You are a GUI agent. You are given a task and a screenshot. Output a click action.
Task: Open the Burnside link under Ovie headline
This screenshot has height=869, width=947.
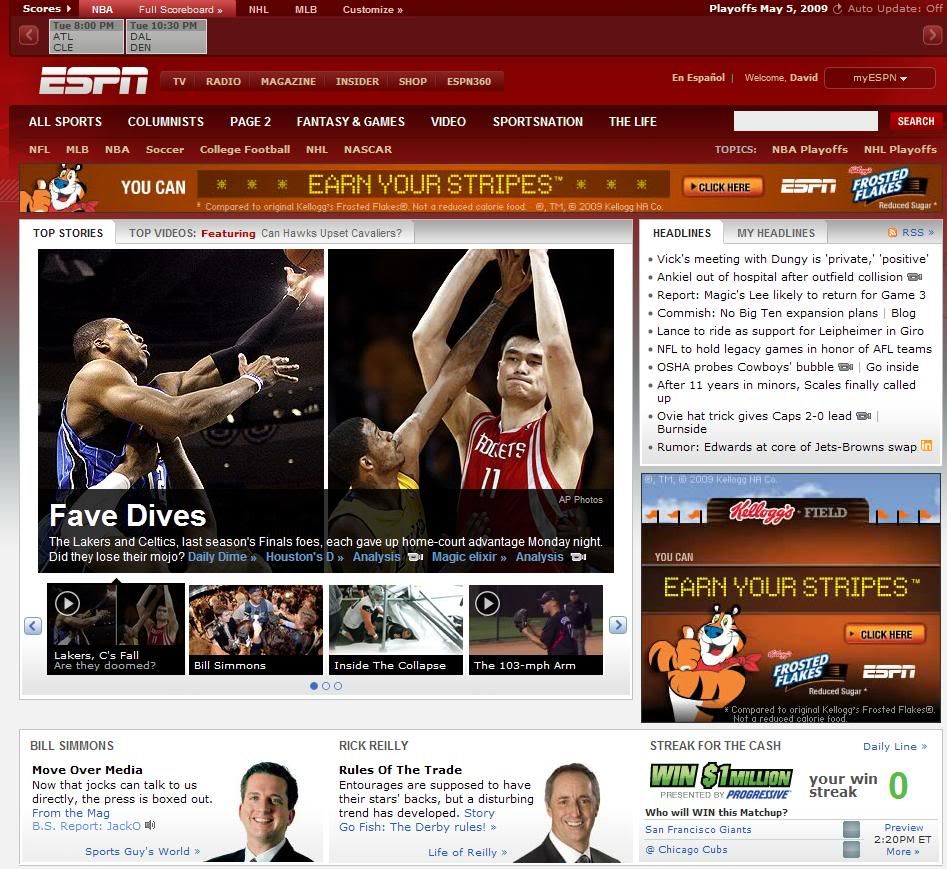click(x=682, y=429)
